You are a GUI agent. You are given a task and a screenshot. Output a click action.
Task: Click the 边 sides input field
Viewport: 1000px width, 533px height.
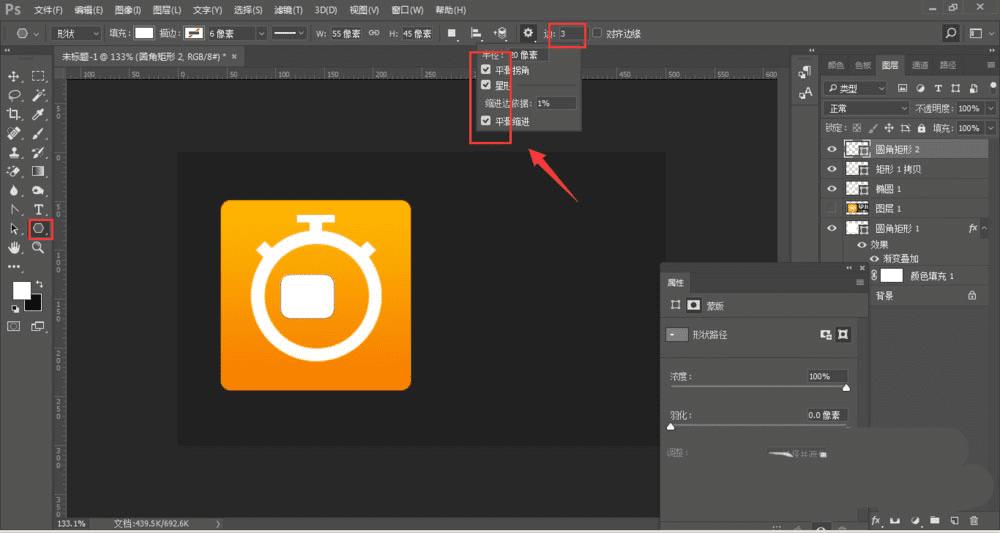coord(570,33)
